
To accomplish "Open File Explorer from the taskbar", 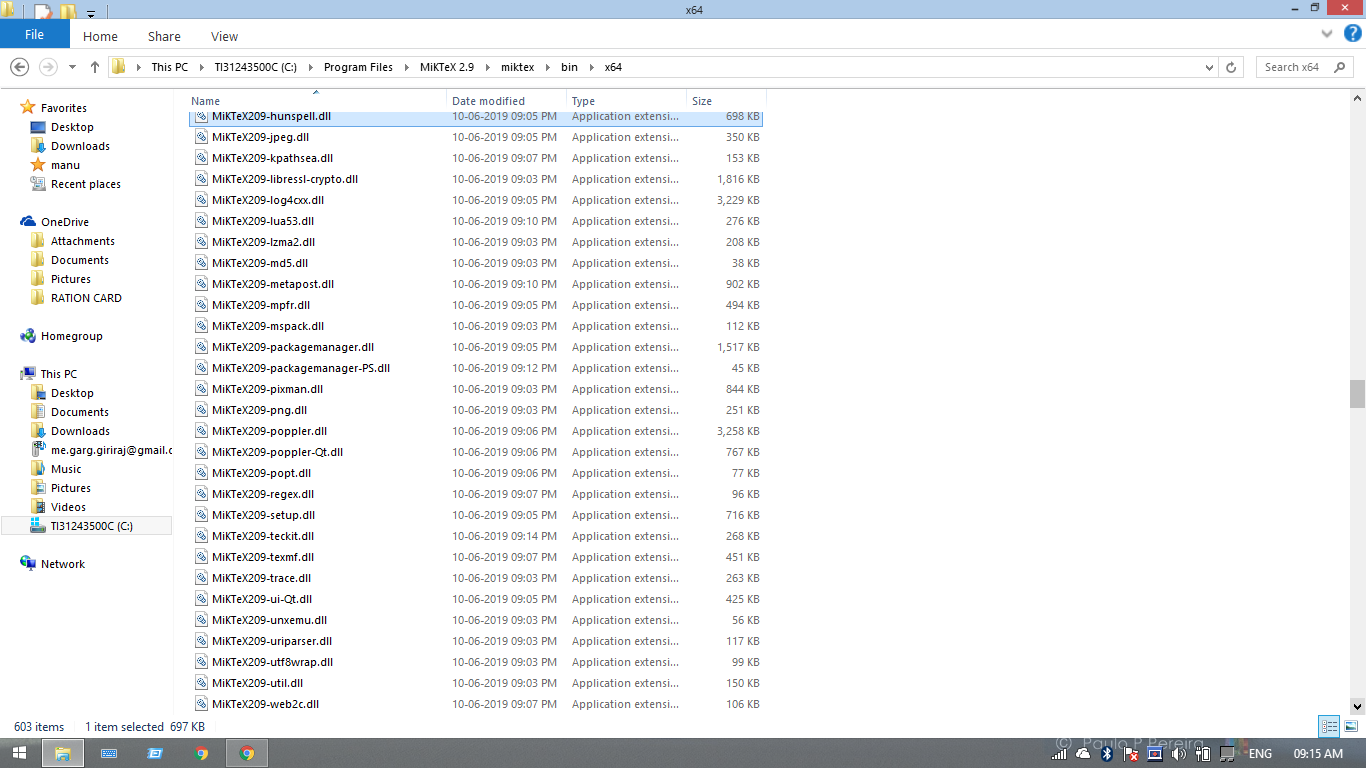I will (62, 753).
